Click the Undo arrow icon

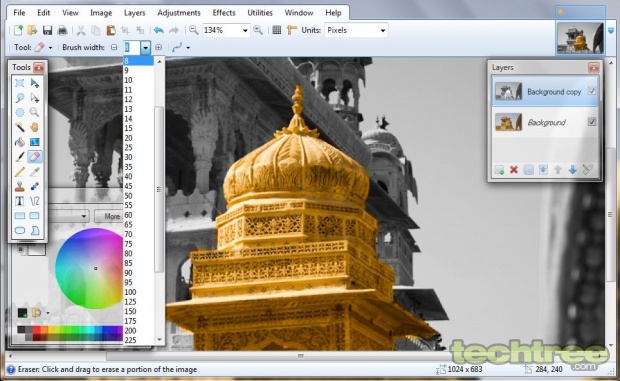pos(159,30)
